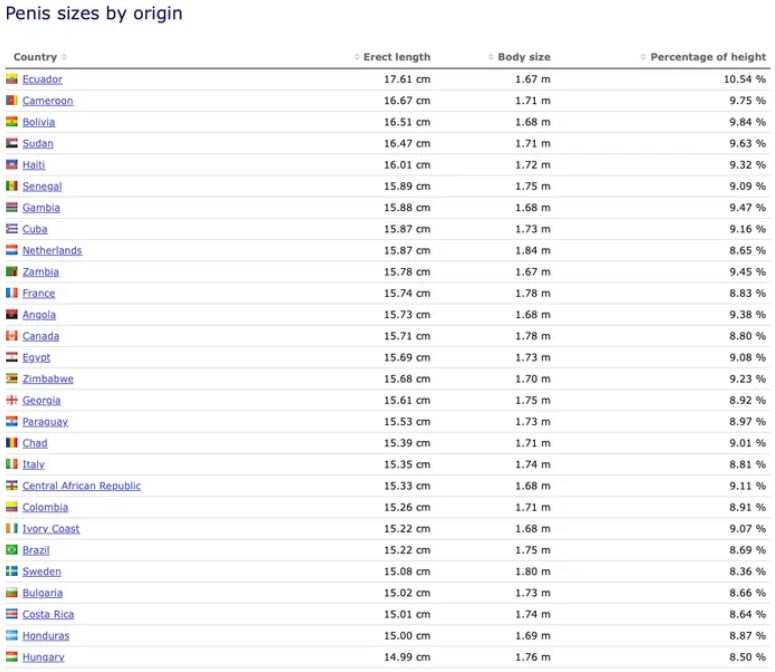Image resolution: width=775 pixels, height=672 pixels.
Task: Open the Hungary country link
Action: (x=43, y=657)
